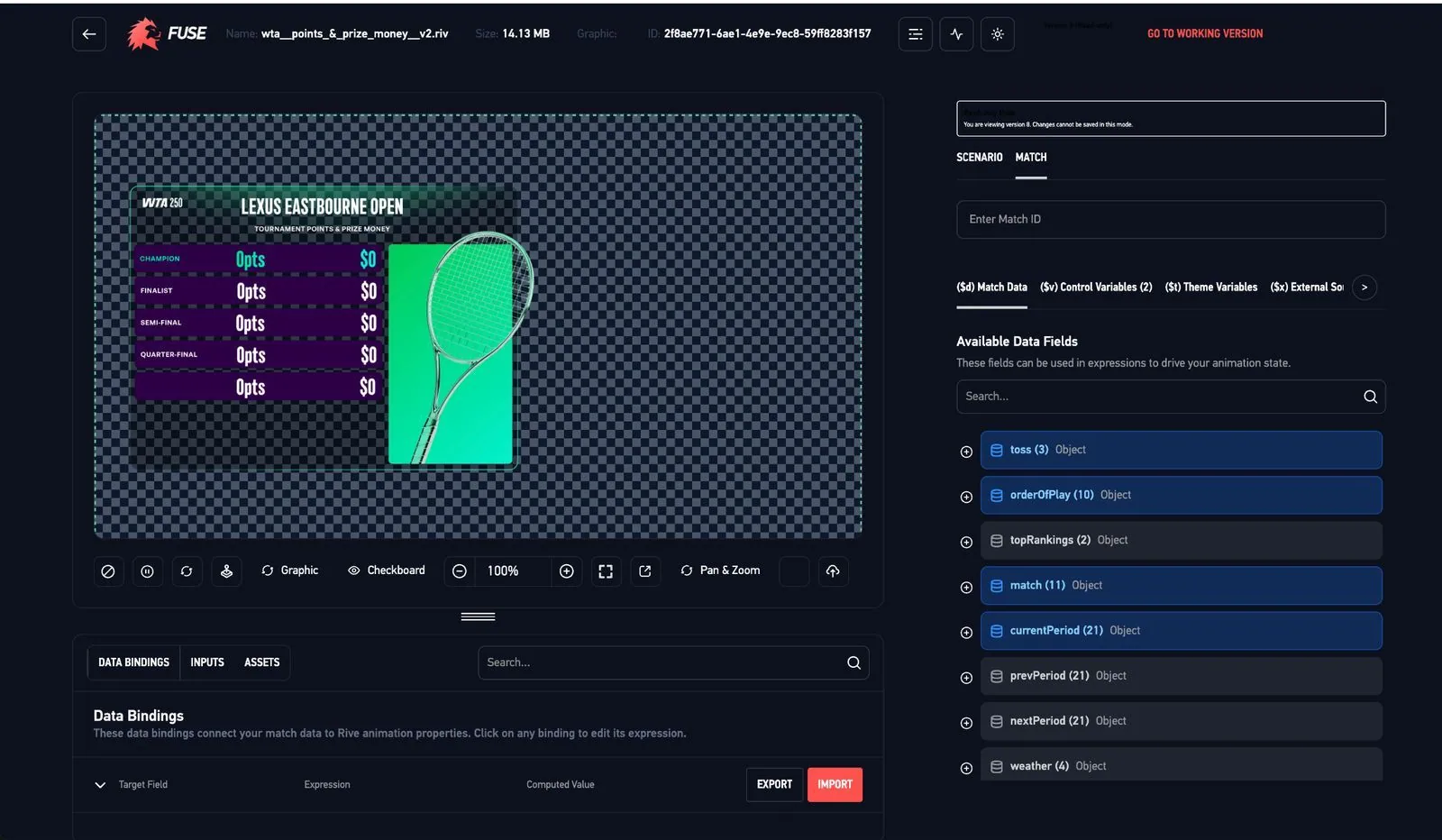Open the settings sliders panel icon
Image resolution: width=1442 pixels, height=840 pixels.
(916, 34)
